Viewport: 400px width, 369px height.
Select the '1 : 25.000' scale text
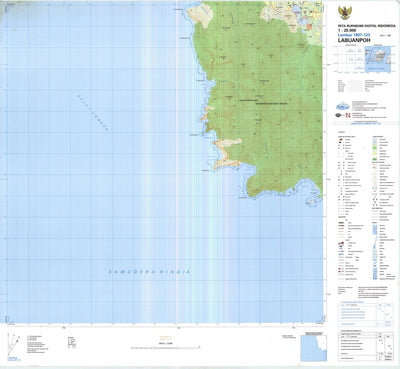coord(346,30)
